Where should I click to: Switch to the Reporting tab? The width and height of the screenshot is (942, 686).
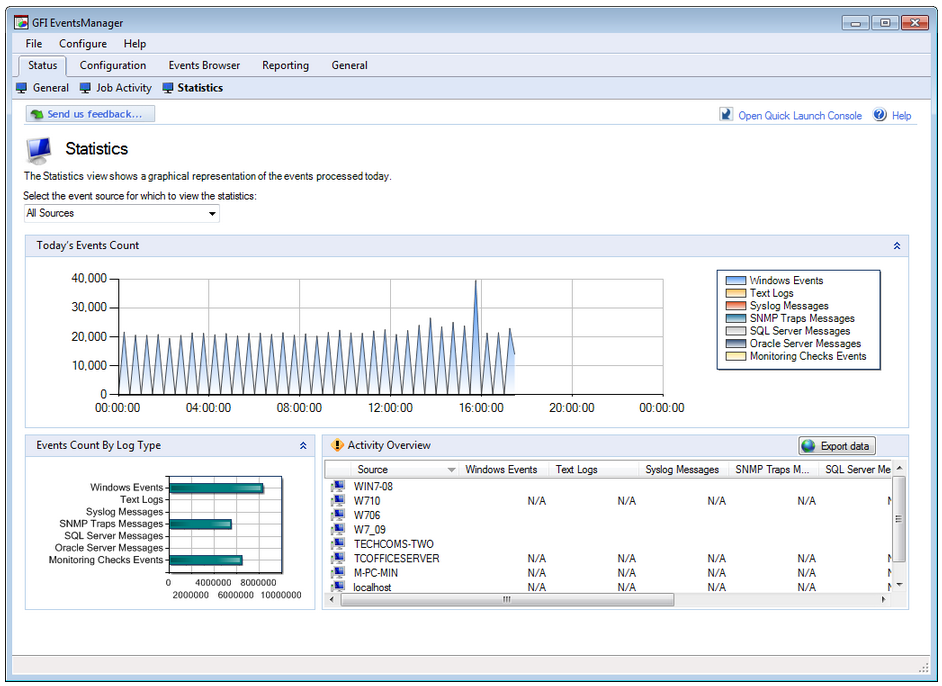(x=285, y=65)
